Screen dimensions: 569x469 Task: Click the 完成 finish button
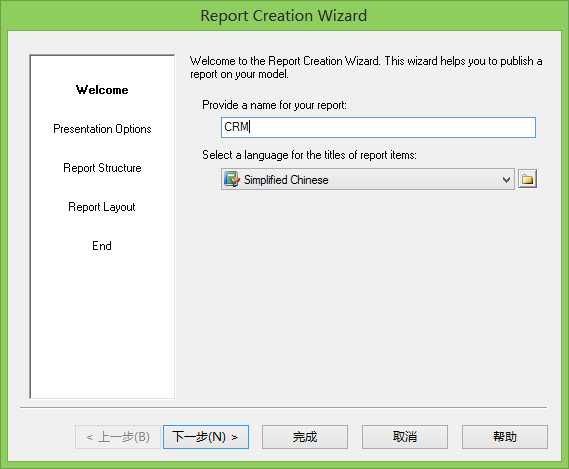click(x=305, y=437)
